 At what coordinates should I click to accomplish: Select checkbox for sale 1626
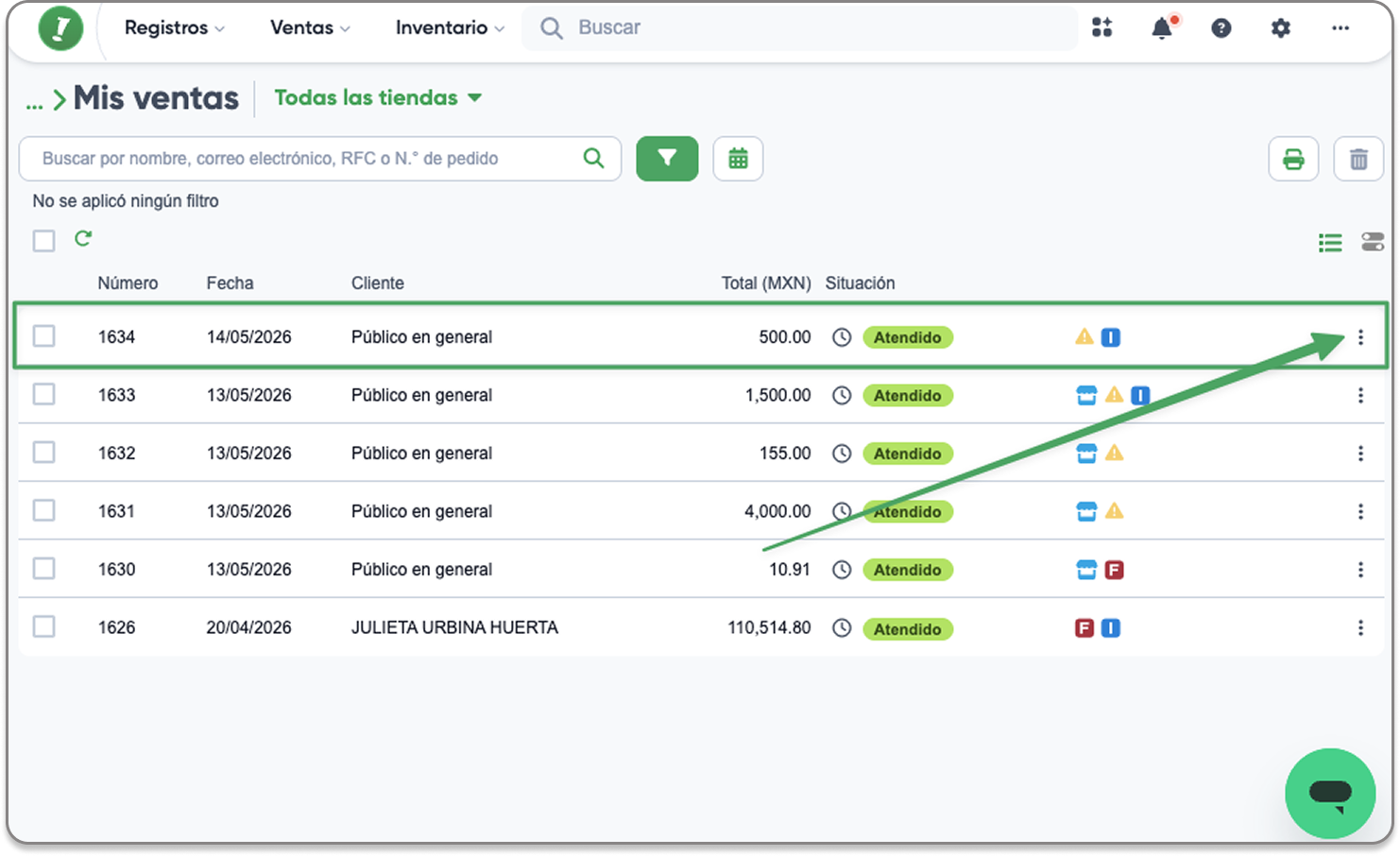click(x=43, y=626)
